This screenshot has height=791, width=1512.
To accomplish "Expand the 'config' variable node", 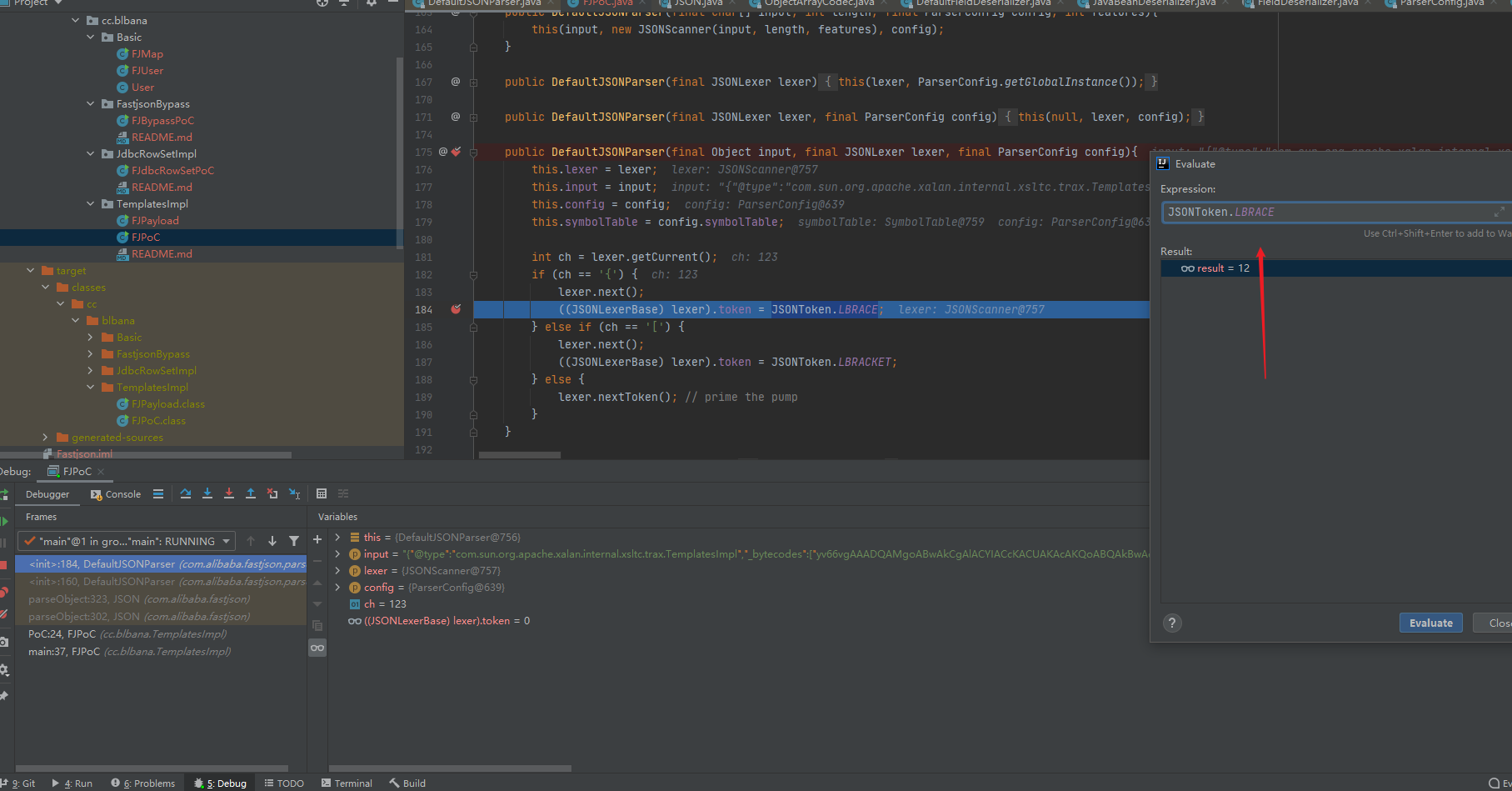I will (337, 588).
